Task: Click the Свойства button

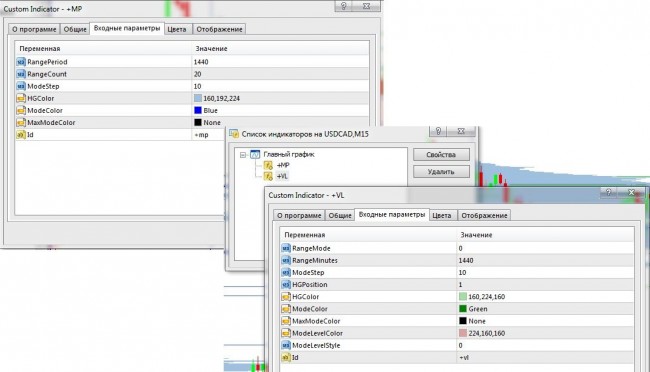Action: tap(441, 155)
